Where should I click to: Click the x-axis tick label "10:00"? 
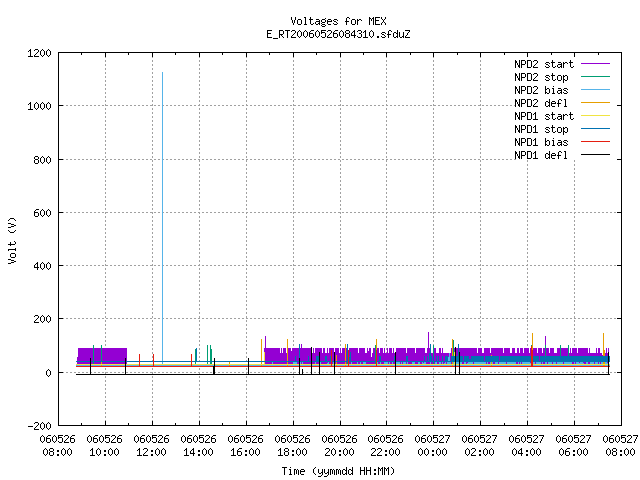pos(104,452)
